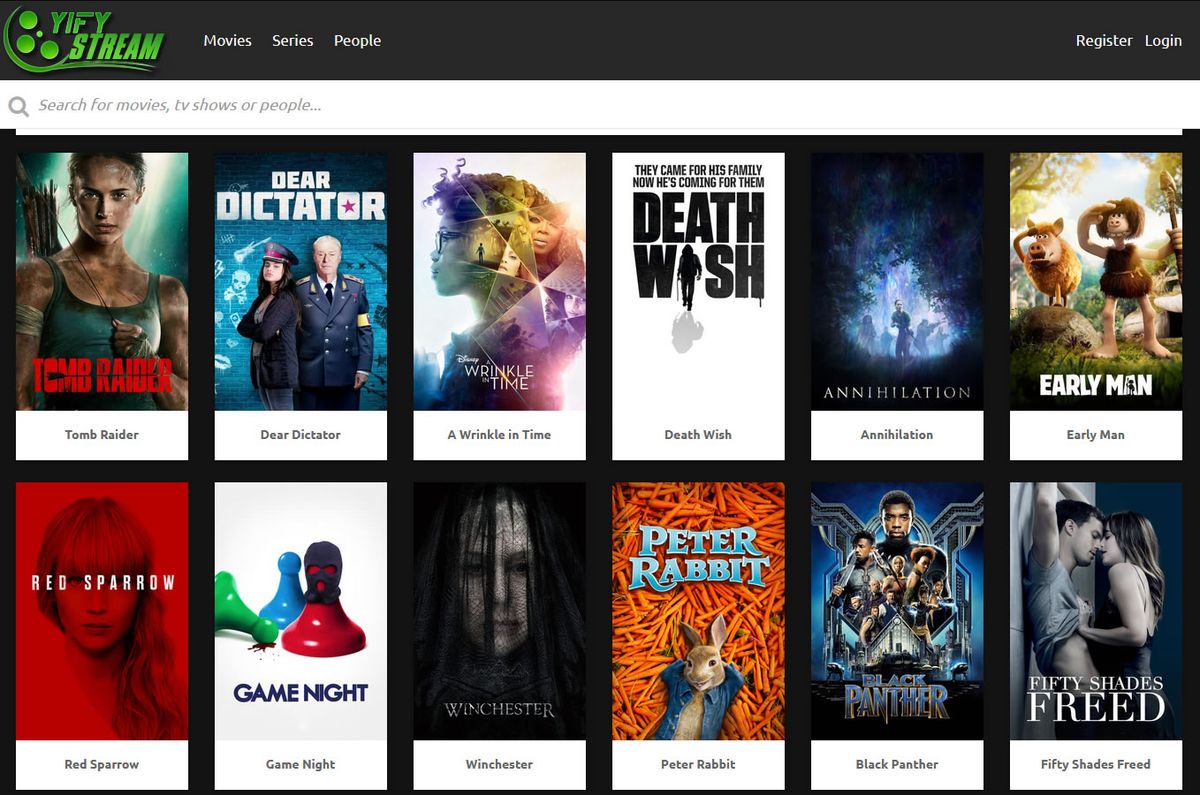Open the Annihilation poster
The image size is (1200, 795).
pos(897,281)
